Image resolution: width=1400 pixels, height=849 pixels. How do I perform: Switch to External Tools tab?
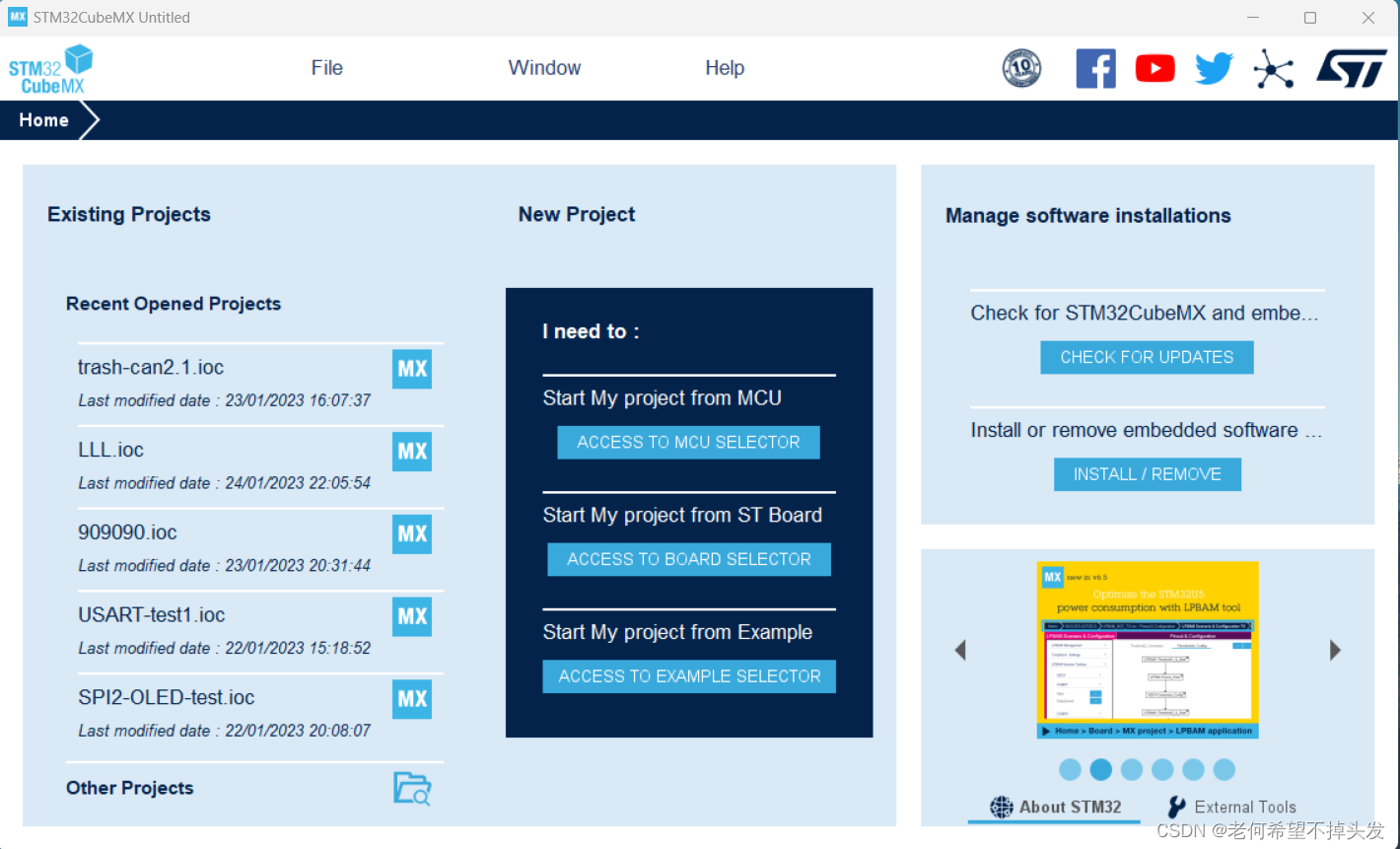point(1231,807)
